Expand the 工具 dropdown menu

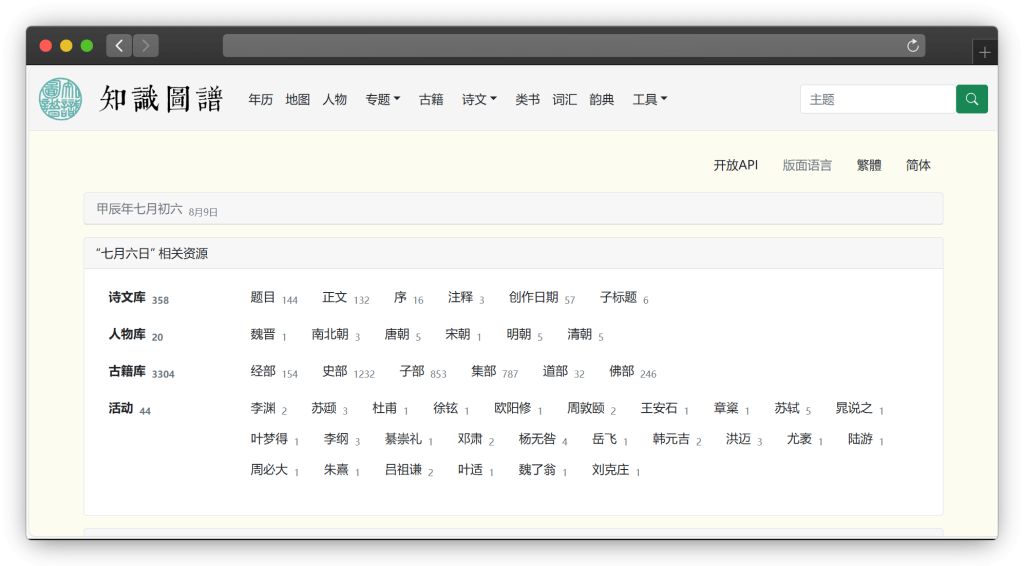[x=649, y=100]
